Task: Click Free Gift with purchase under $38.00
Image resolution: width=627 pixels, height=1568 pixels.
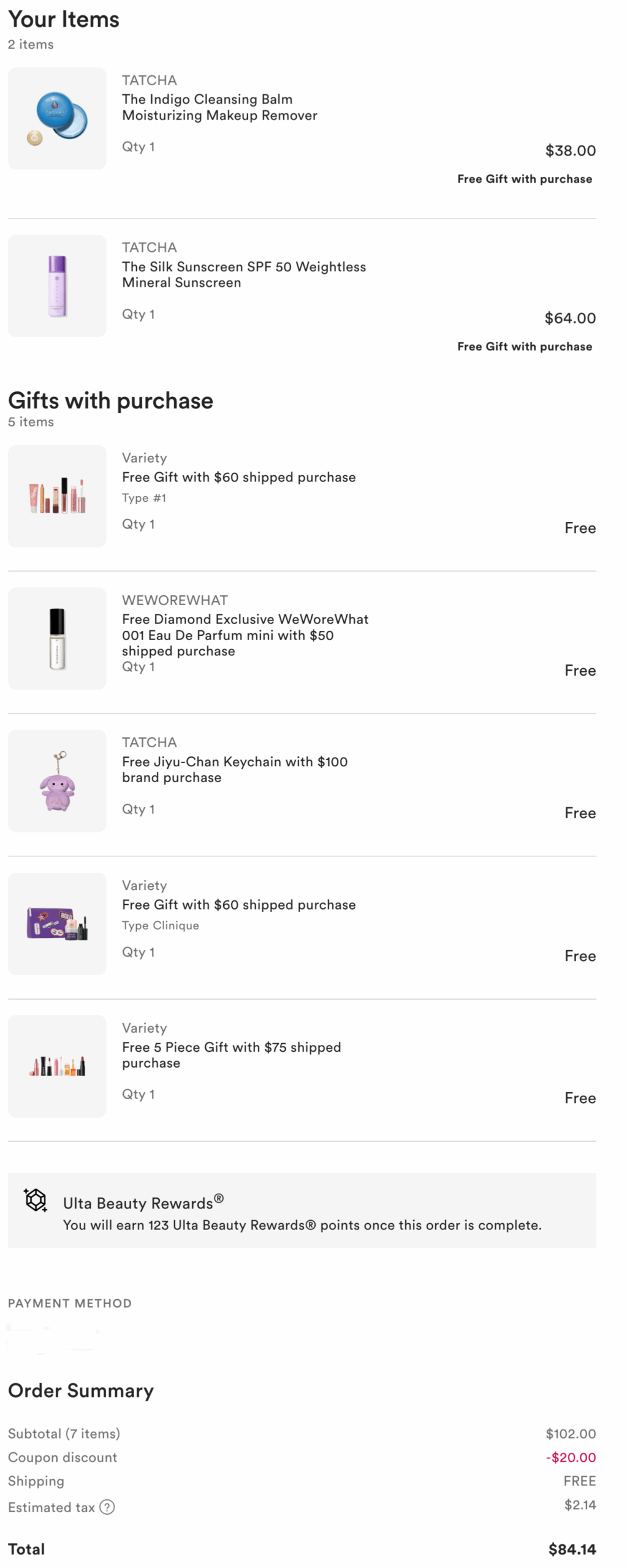Action: [x=524, y=179]
